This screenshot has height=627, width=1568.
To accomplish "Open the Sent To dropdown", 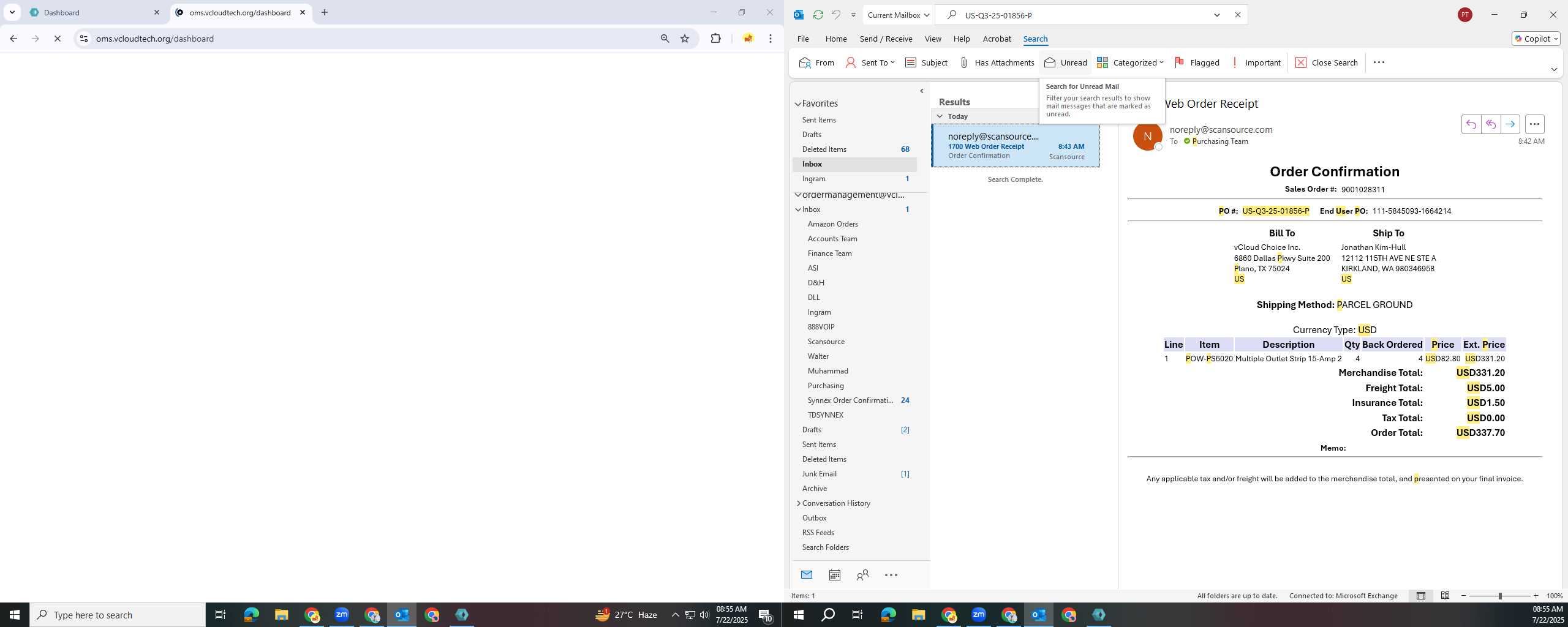I will (x=870, y=62).
